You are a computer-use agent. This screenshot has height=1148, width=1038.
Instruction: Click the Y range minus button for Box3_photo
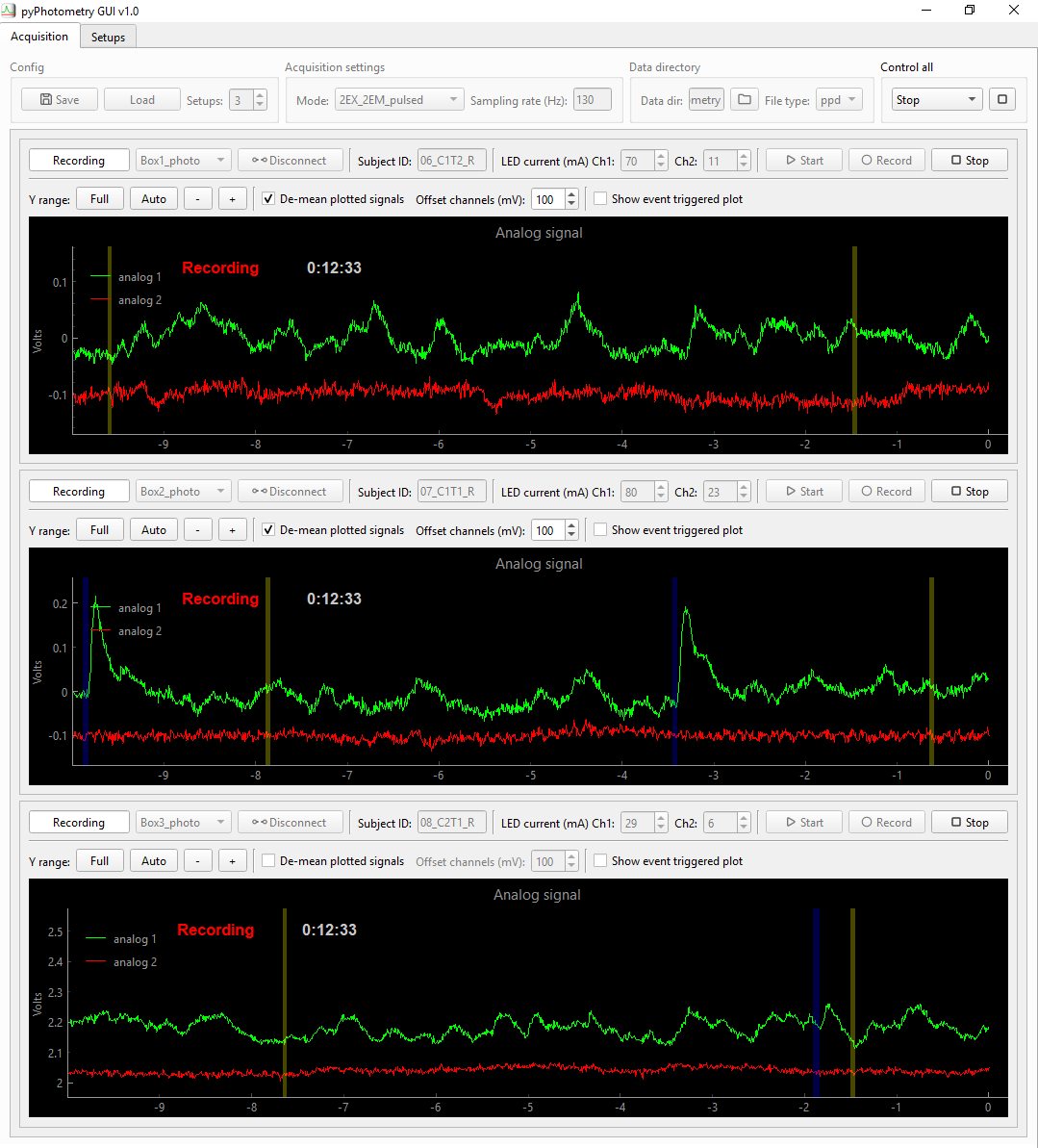point(197,860)
